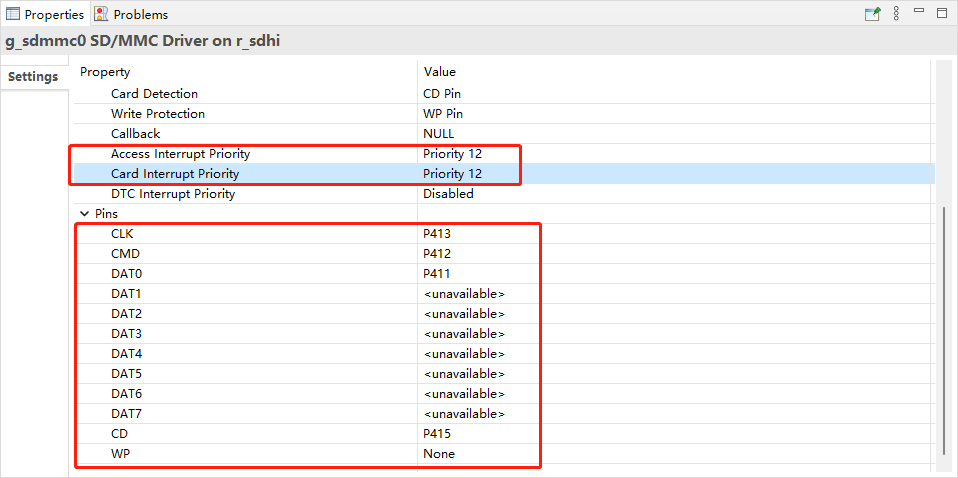Select the Settings side tab
This screenshot has height=478, width=958.
pyautogui.click(x=33, y=77)
